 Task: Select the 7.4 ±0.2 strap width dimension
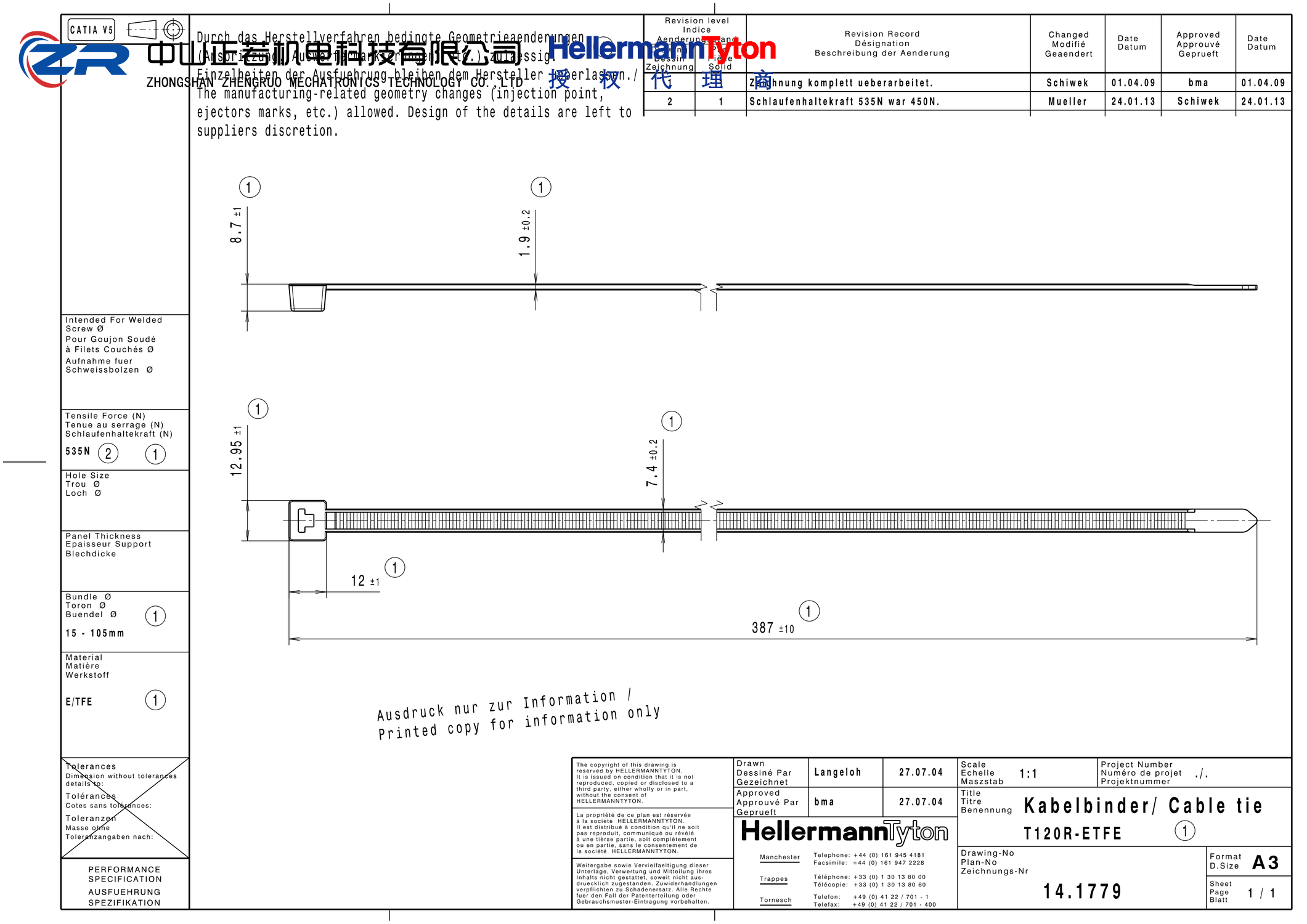pos(653,463)
